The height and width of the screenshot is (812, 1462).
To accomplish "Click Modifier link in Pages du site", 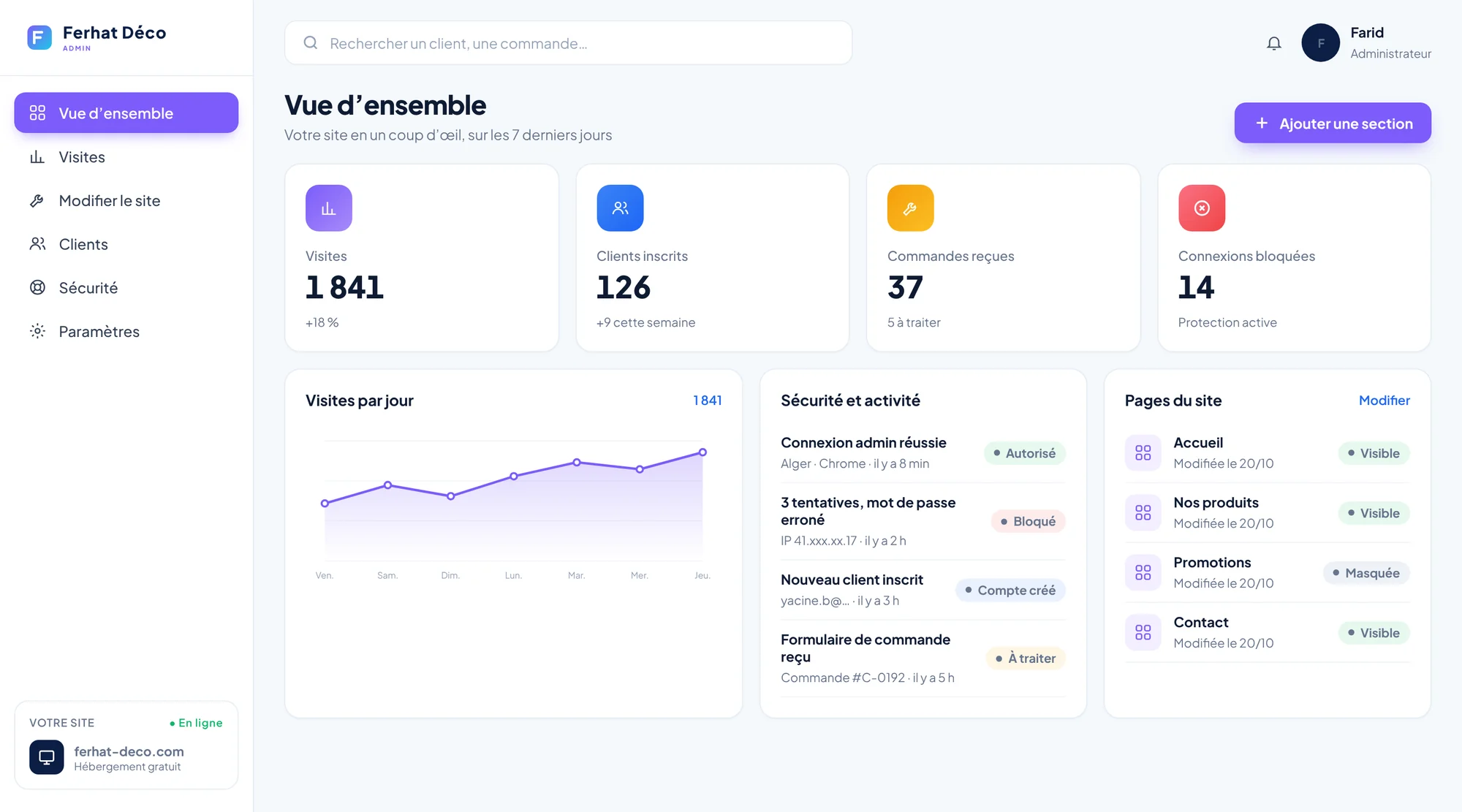I will [x=1384, y=401].
